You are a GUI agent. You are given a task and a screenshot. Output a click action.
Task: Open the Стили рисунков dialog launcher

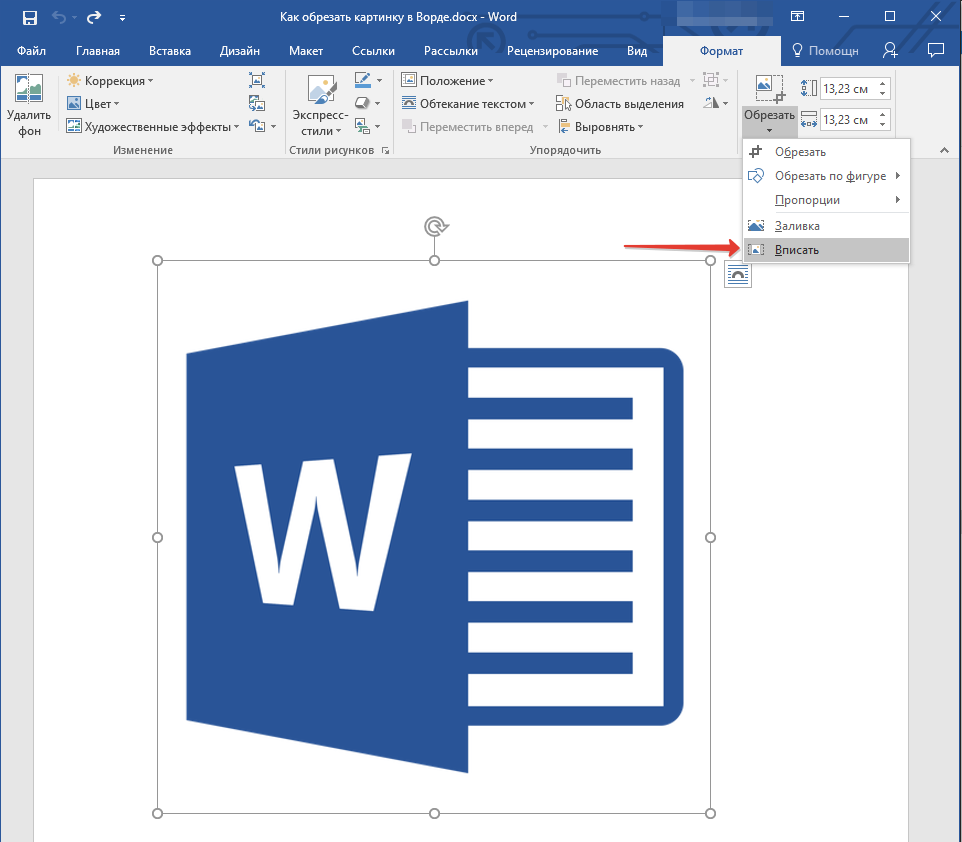pyautogui.click(x=385, y=150)
